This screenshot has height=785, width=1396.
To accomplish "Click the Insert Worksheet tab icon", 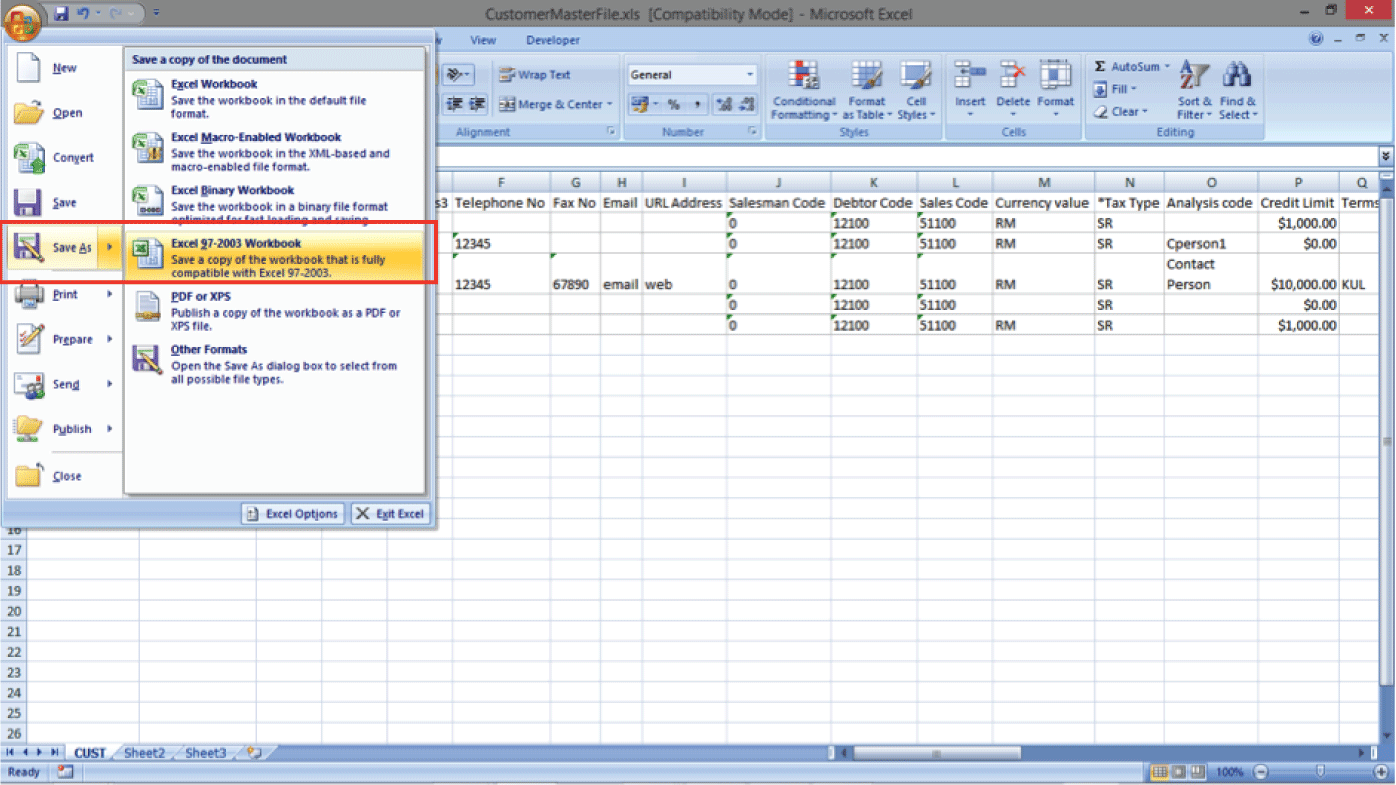I will 254,753.
